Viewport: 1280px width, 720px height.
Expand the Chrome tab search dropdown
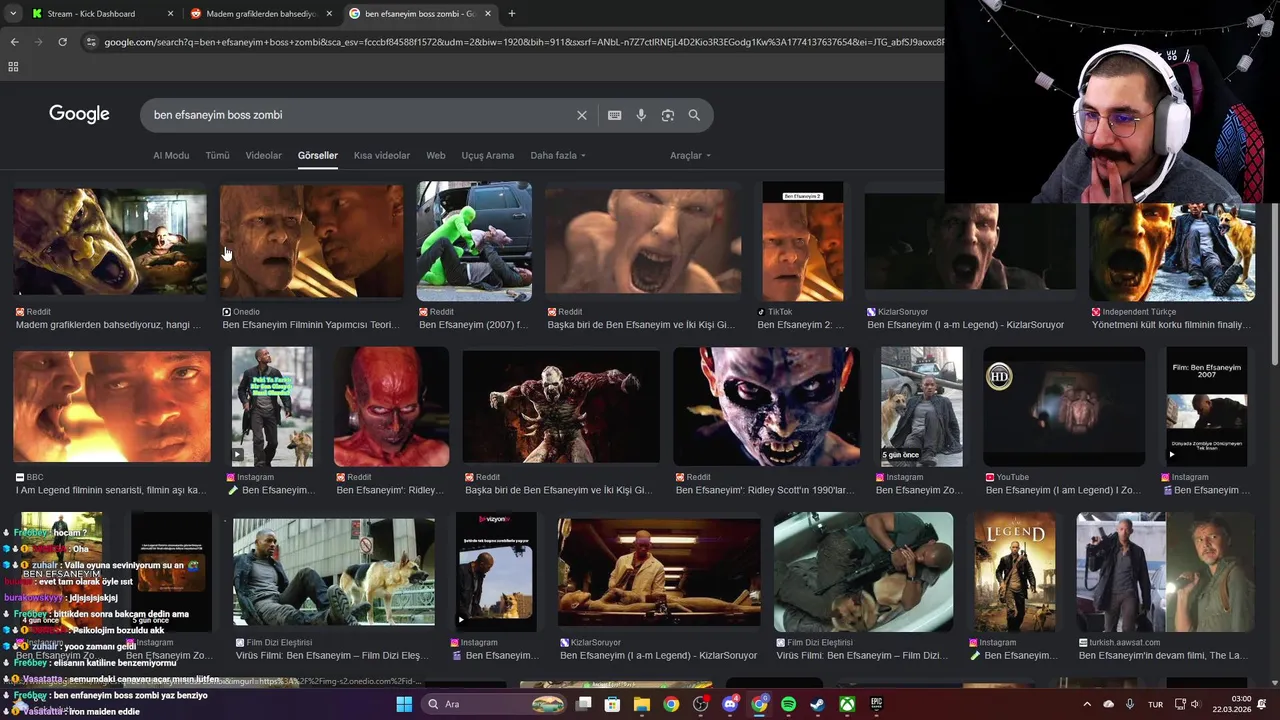tap(13, 14)
